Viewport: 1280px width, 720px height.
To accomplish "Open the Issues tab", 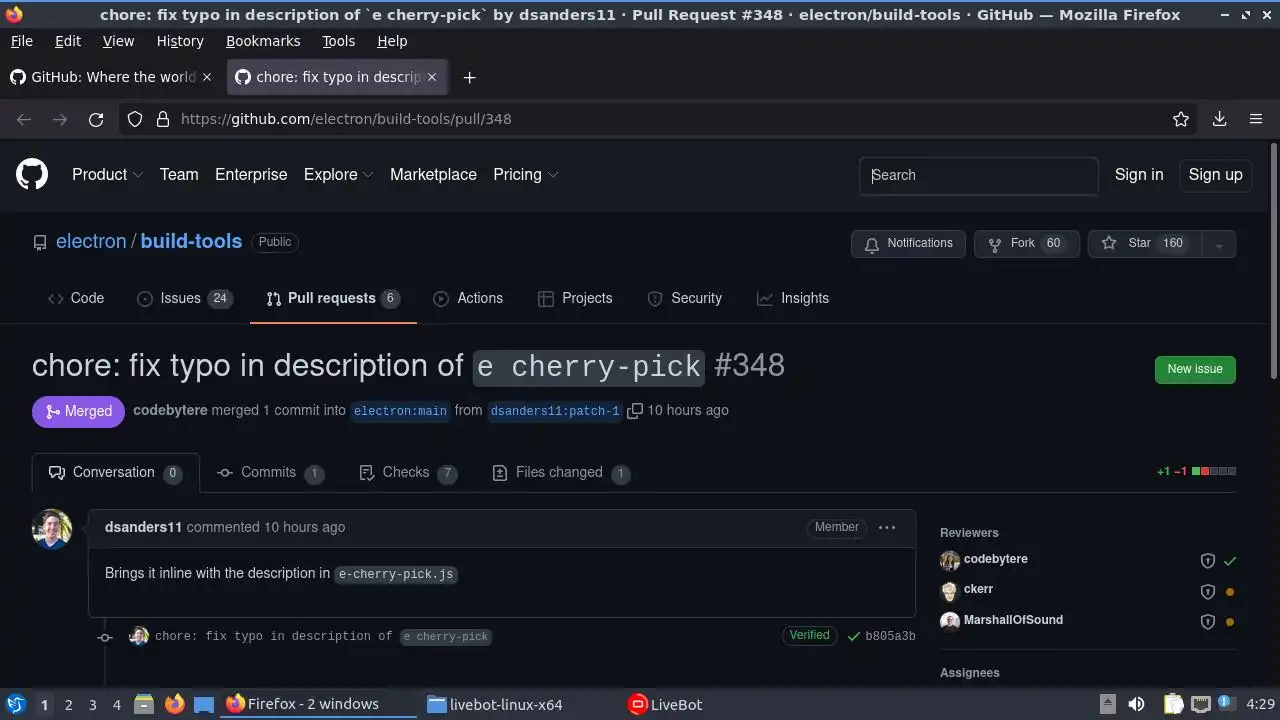I will 184,298.
